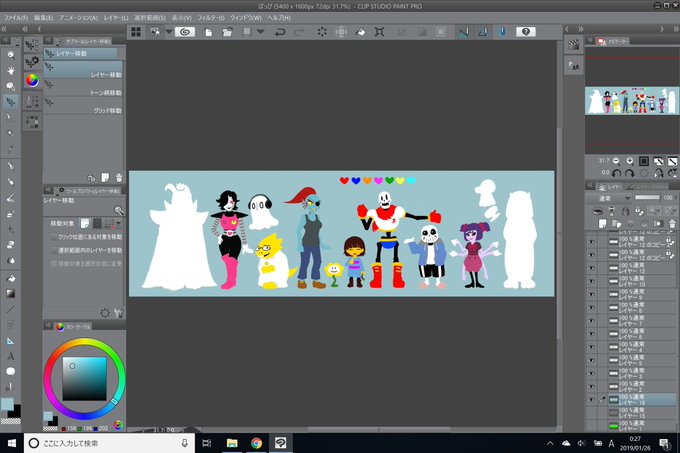Select the Operation object tool
Screen dimensions: 680x453
tap(10, 86)
